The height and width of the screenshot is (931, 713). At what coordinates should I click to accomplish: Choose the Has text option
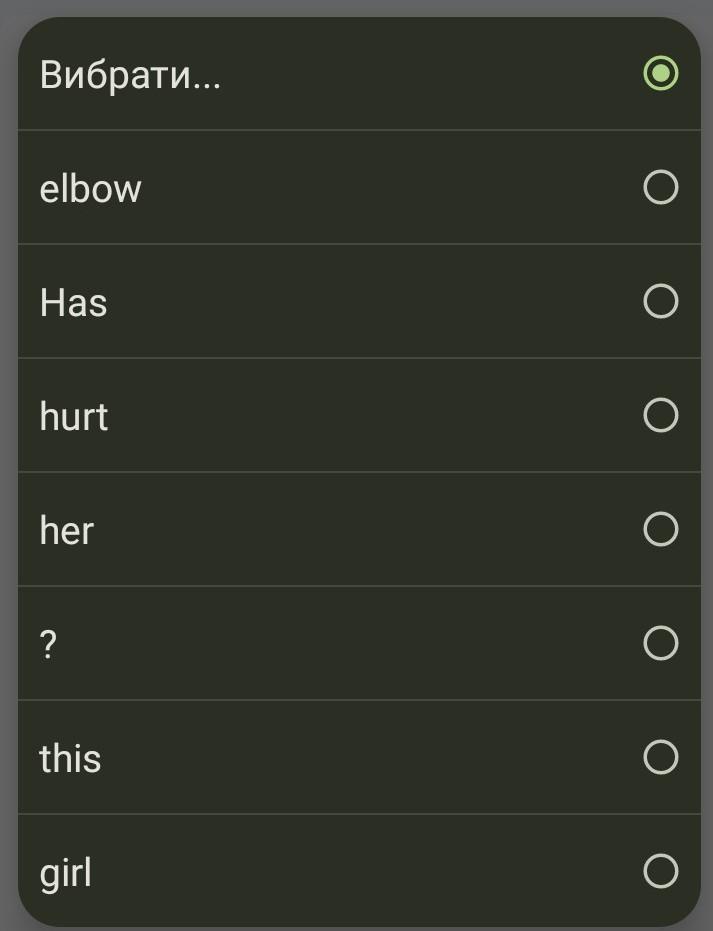coord(73,302)
